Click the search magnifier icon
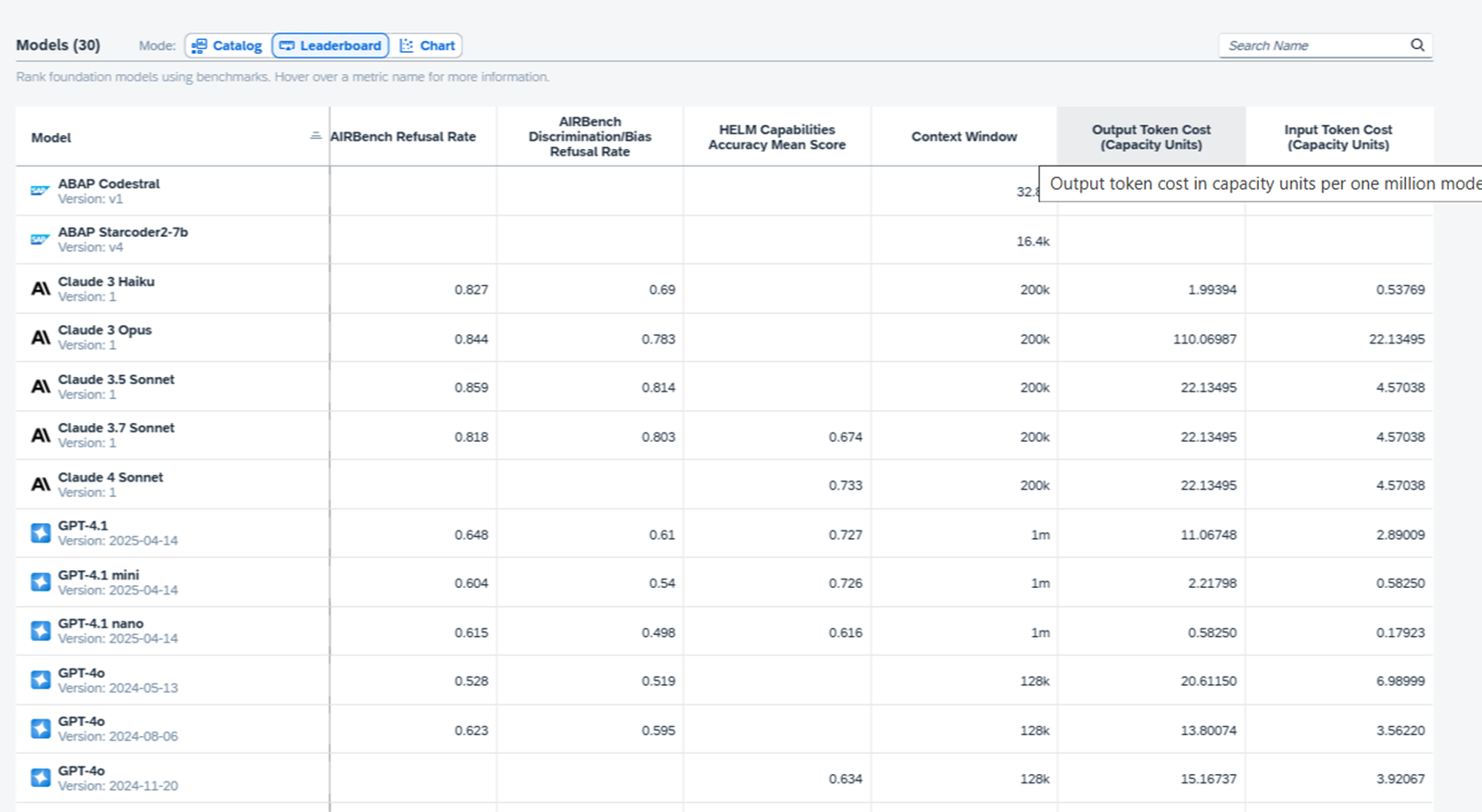Screen dimensions: 1482x812 [x=1417, y=45]
